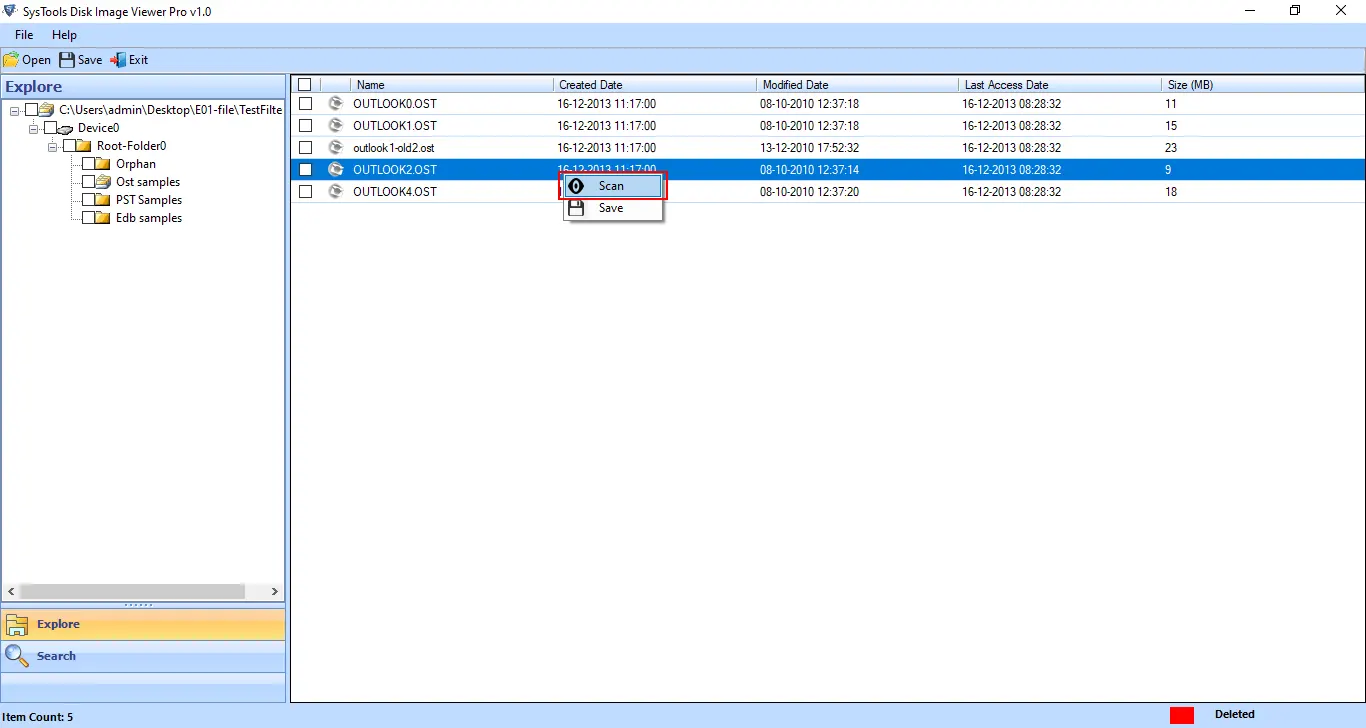Check the box for OUTLOOK1.OST
This screenshot has width=1366, height=728.
tap(306, 126)
